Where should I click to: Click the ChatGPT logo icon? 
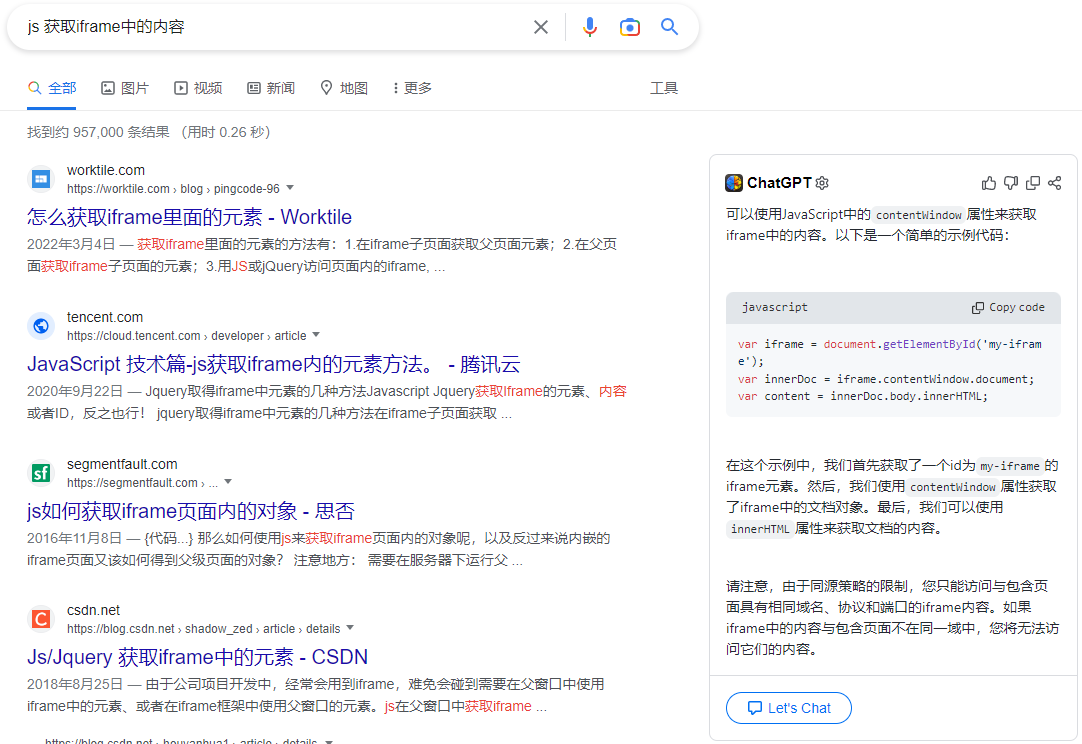pyautogui.click(x=734, y=183)
